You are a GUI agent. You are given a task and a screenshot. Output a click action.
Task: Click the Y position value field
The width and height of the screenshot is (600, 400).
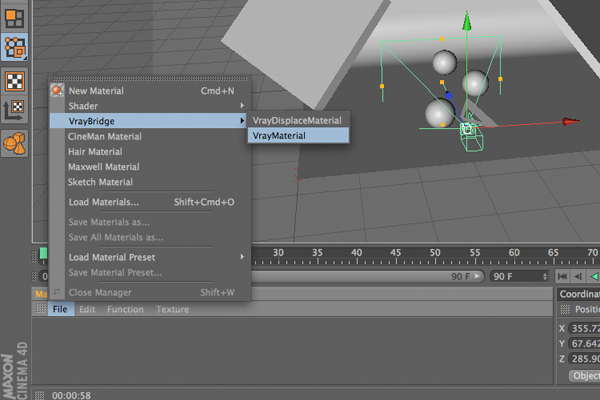(x=584, y=343)
